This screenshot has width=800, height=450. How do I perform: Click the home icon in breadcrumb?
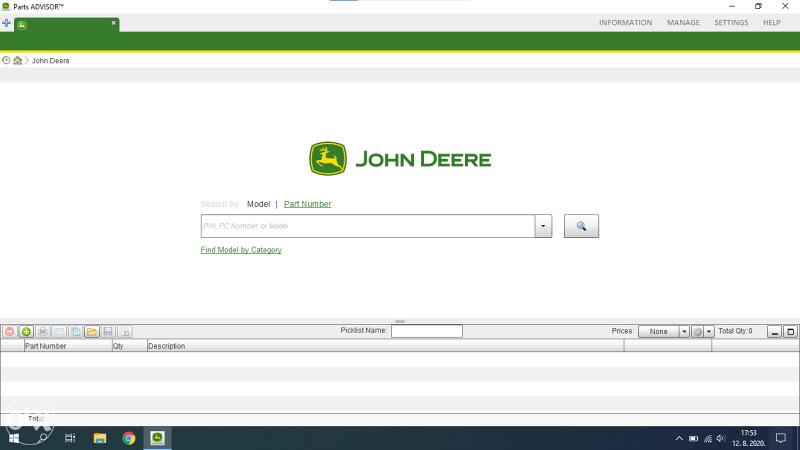pos(18,61)
